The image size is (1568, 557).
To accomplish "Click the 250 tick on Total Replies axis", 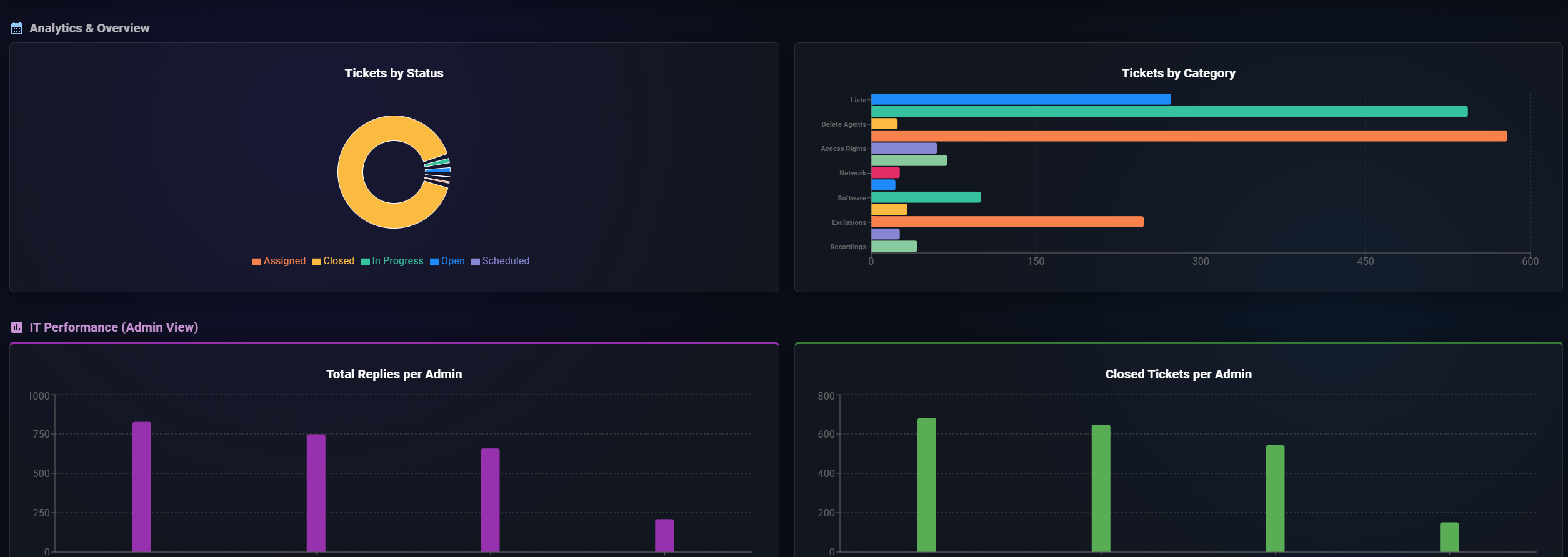I will click(x=41, y=513).
